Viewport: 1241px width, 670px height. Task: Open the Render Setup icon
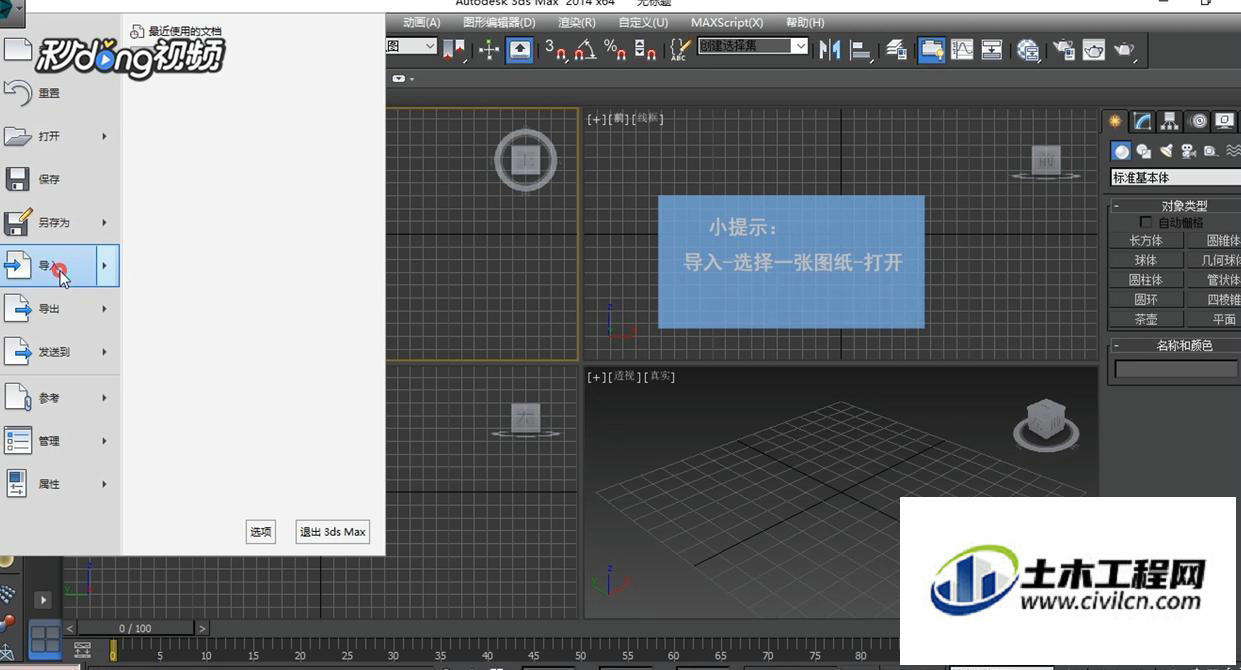[x=1064, y=50]
